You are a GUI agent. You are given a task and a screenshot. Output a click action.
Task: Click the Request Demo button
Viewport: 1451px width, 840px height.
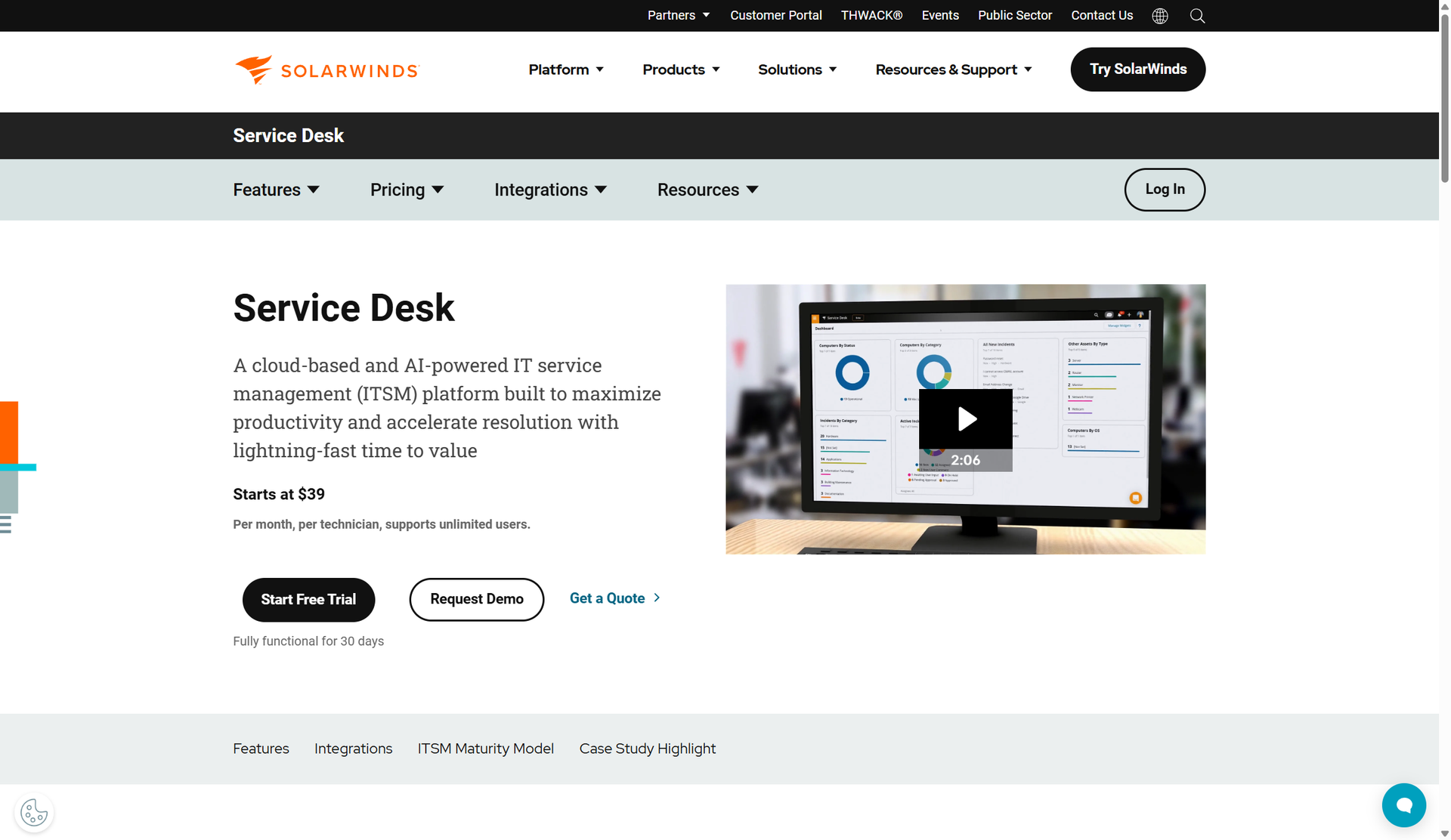(476, 599)
